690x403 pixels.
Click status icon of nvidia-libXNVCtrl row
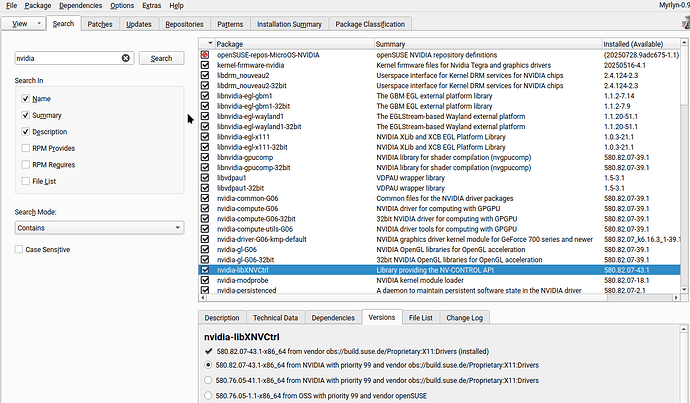[x=205, y=270]
